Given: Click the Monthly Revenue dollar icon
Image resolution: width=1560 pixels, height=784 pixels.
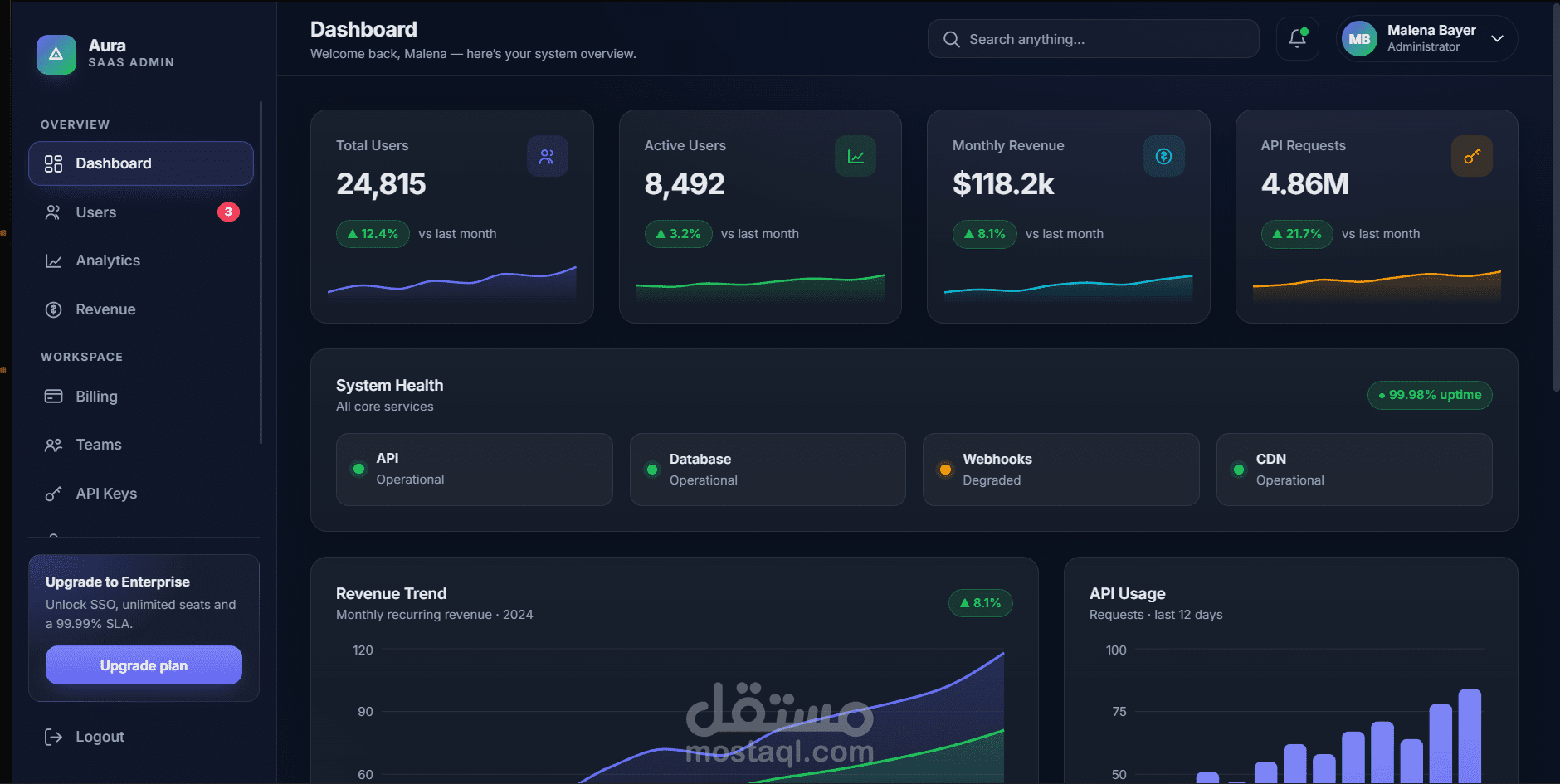Looking at the screenshot, I should [x=1163, y=156].
